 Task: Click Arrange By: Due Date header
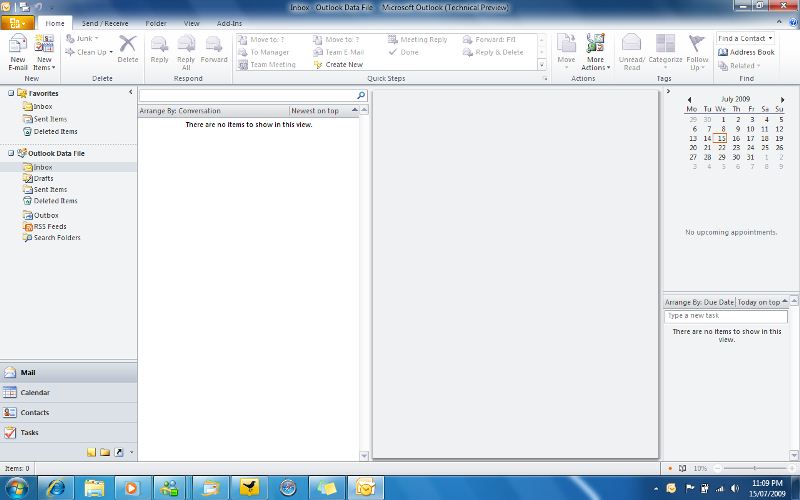(699, 303)
